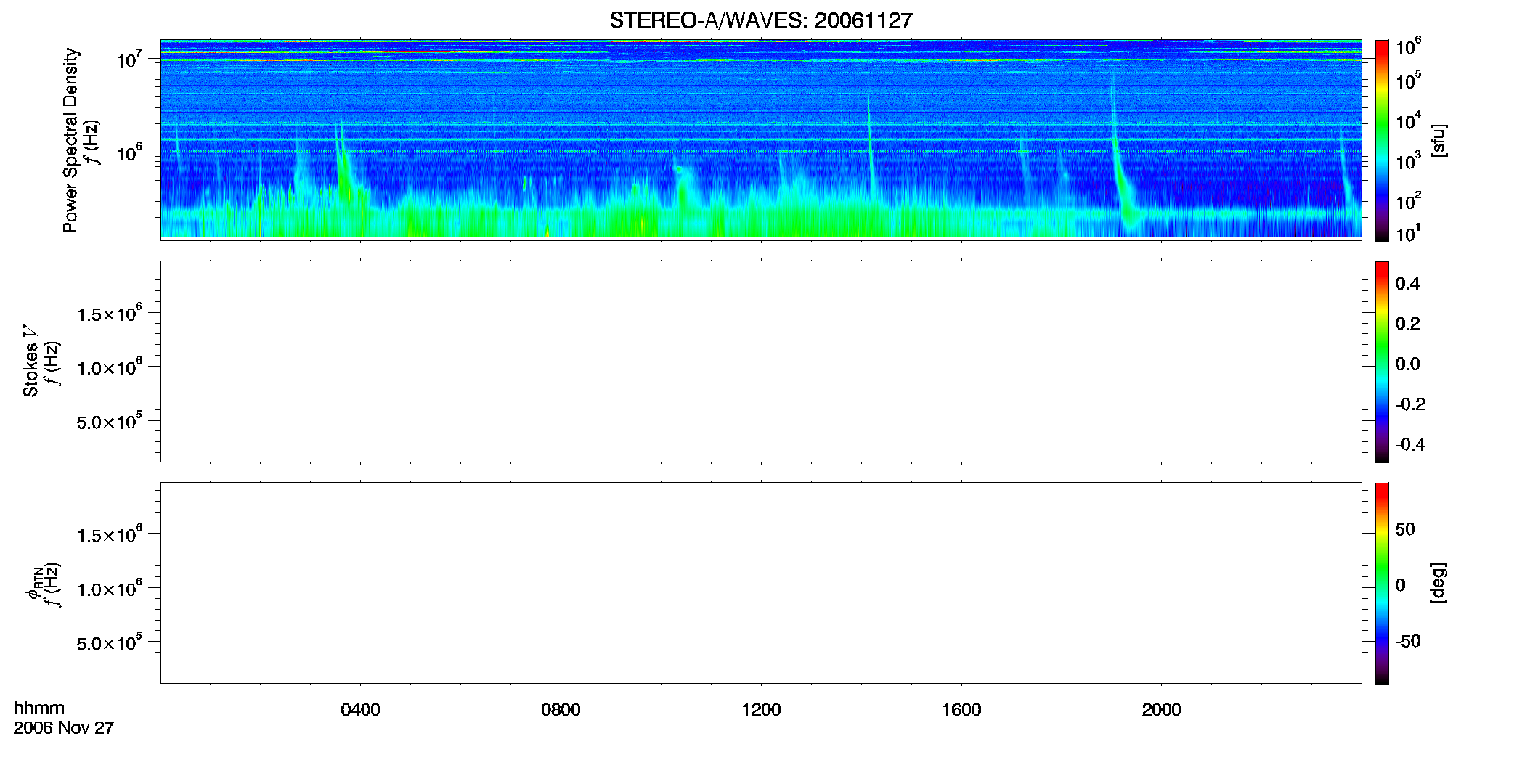Click the 0400 time tick label
1522x784 pixels.
point(360,710)
